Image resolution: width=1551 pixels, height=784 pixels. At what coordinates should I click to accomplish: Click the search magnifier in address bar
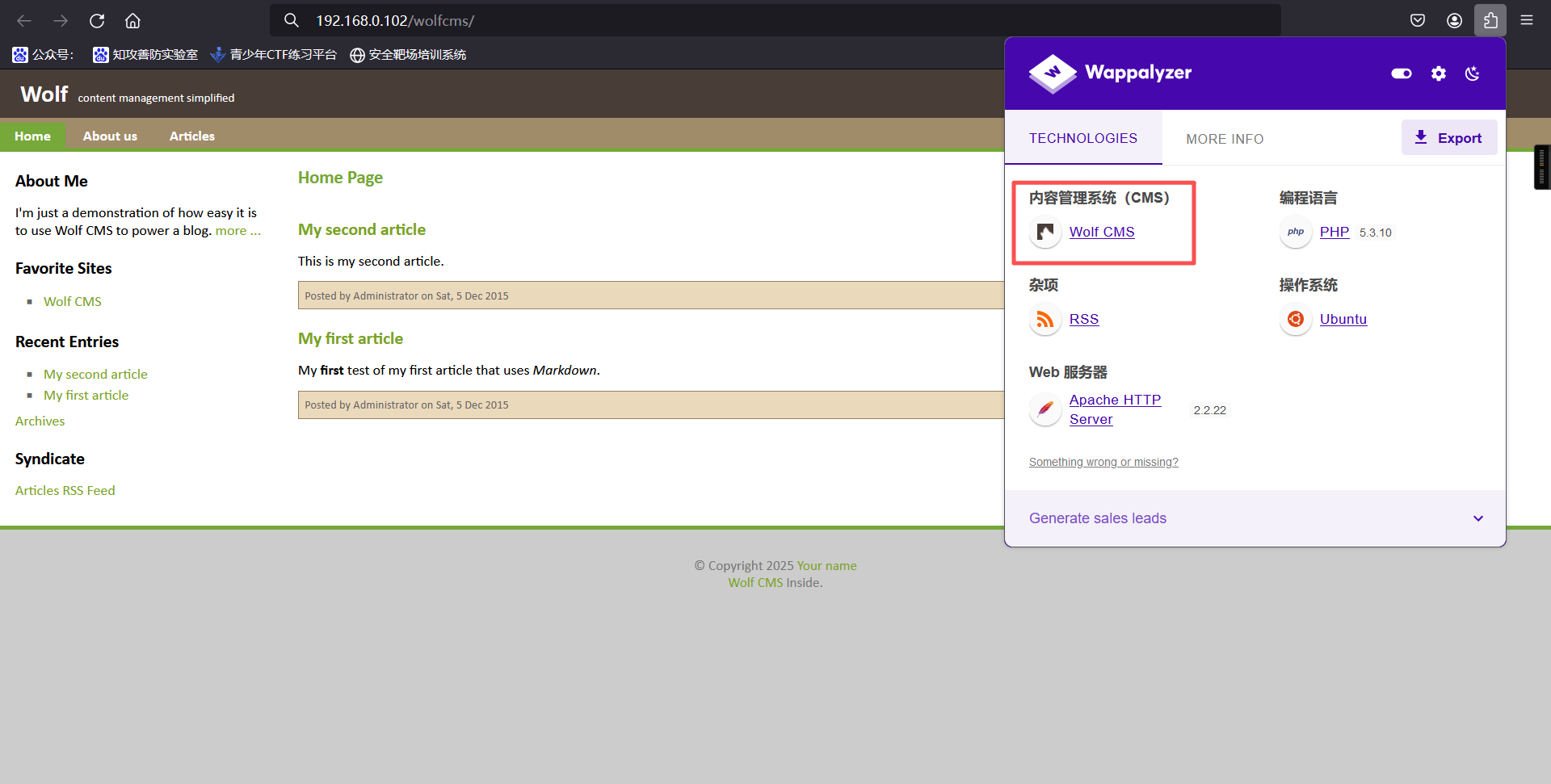point(292,20)
